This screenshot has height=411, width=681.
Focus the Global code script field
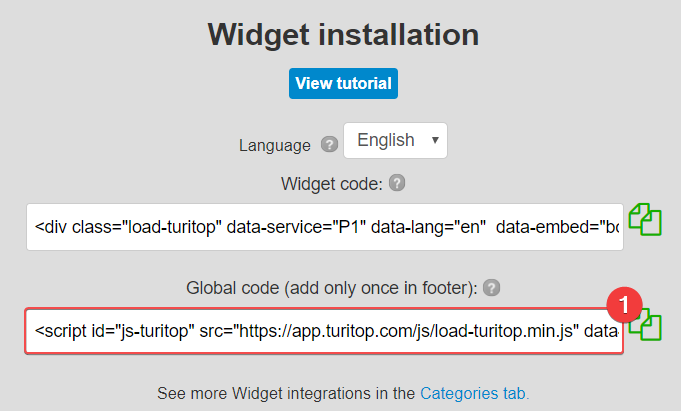[x=324, y=331]
